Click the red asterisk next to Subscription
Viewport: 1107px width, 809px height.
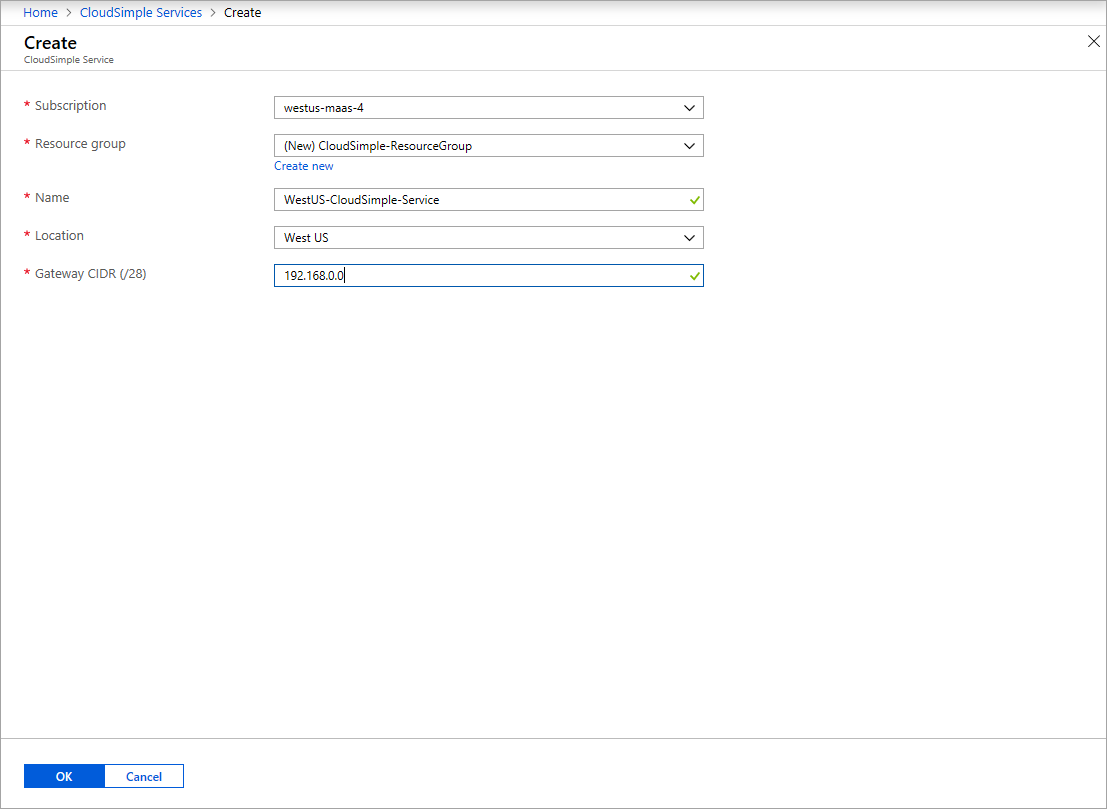point(26,104)
